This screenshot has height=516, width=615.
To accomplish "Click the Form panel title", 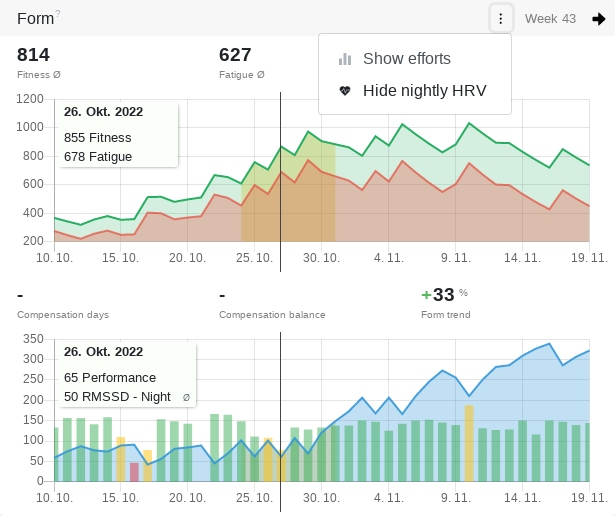I will pos(35,18).
